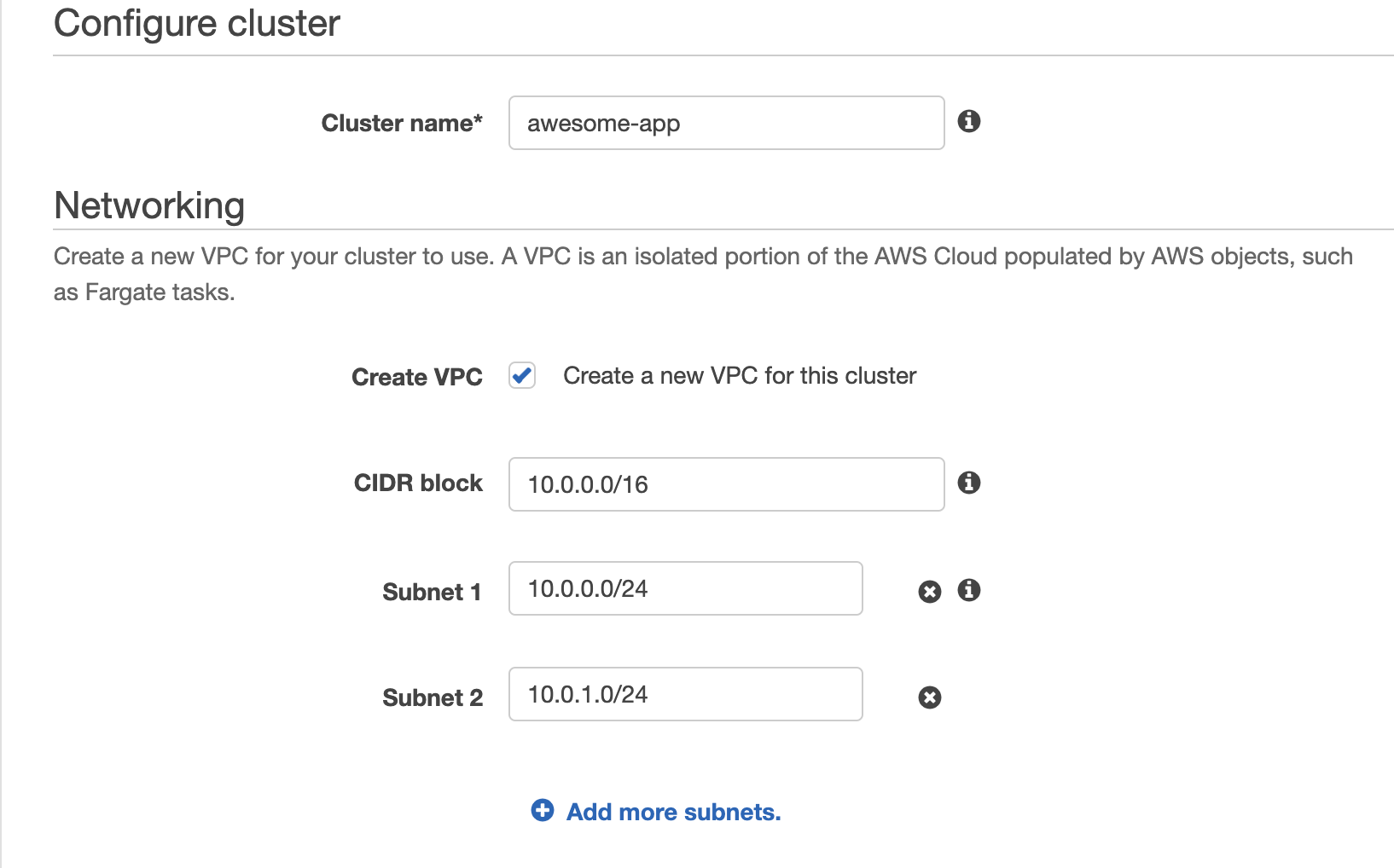Select the Subnet 2 input field
The height and width of the screenshot is (868, 1394).
(x=685, y=694)
